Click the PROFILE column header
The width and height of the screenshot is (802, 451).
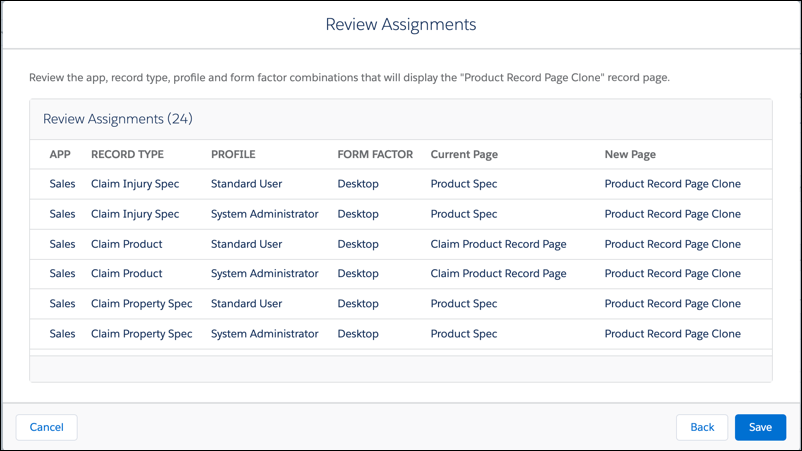pos(233,154)
